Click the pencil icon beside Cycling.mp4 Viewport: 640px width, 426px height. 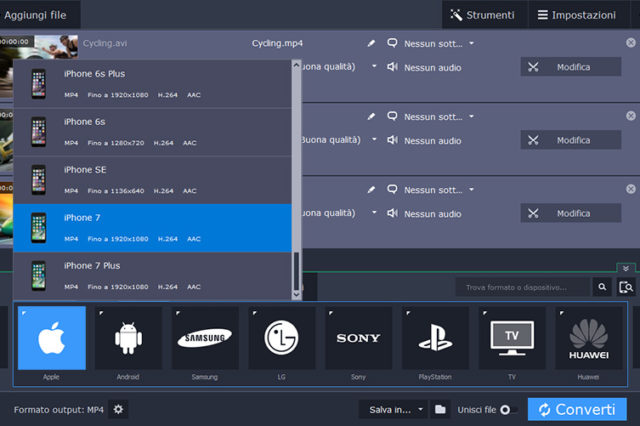(x=371, y=44)
